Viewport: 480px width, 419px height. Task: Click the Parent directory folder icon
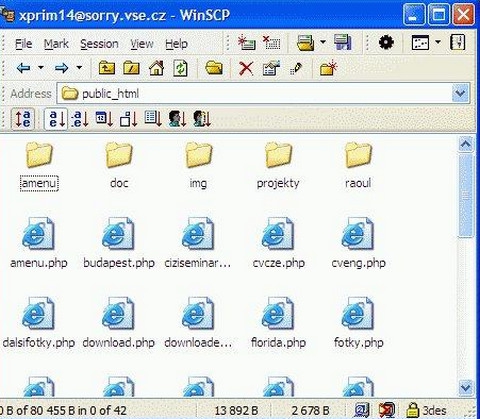coord(107,68)
